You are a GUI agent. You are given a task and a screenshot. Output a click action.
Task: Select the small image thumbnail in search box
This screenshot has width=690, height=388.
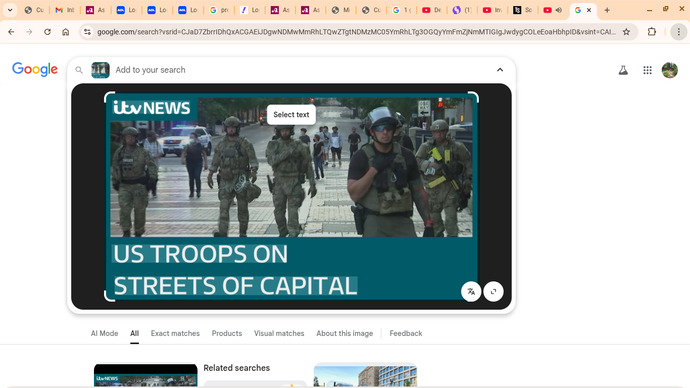click(x=100, y=70)
